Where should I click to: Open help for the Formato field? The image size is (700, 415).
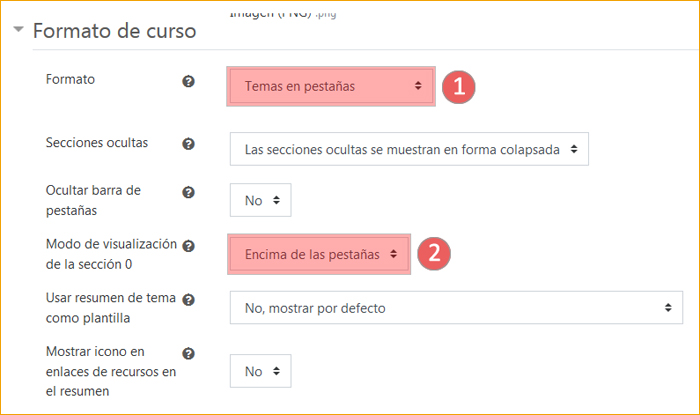[188, 81]
